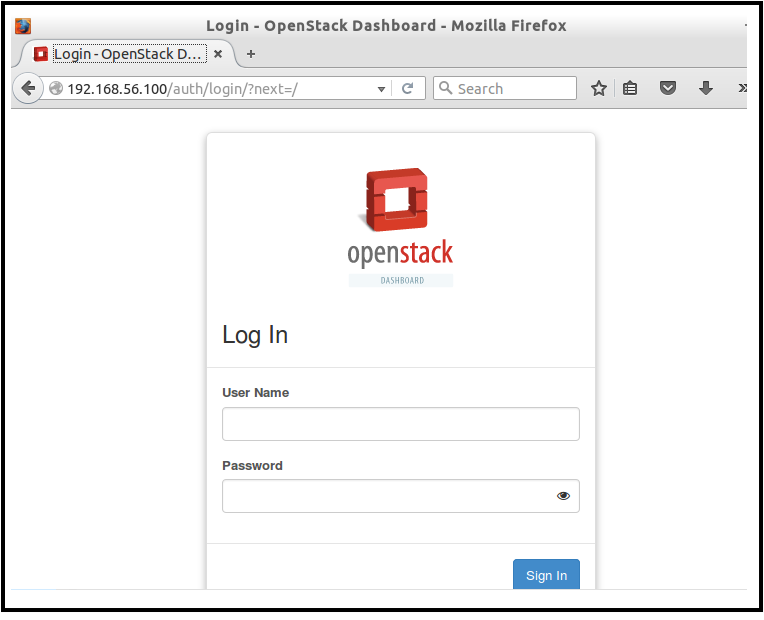Click the 'Password' label
Screen dimensions: 764x620
tap(252, 465)
